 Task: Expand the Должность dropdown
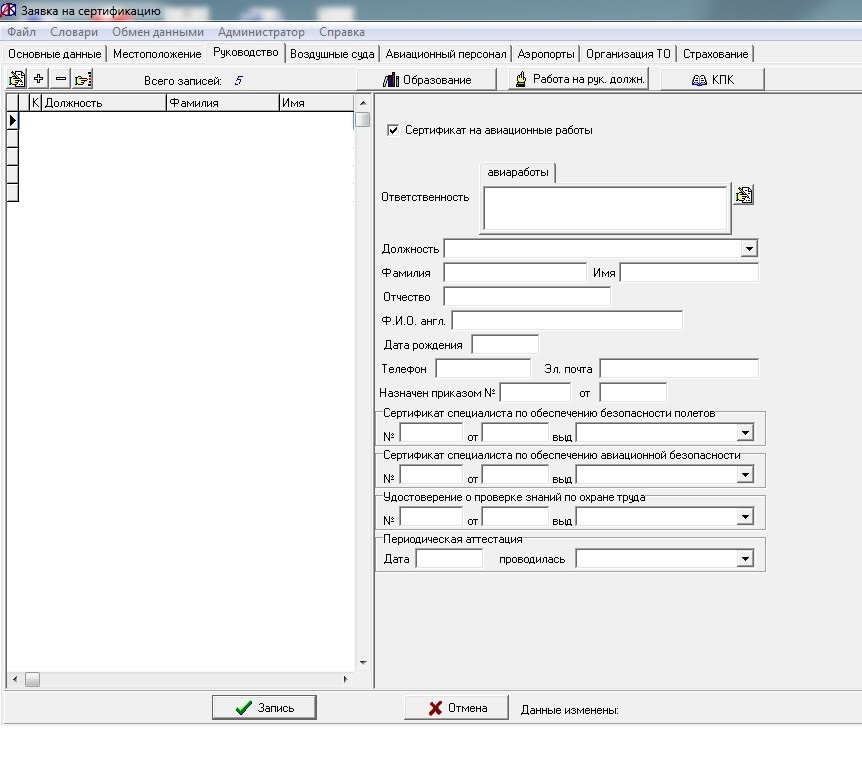coord(749,249)
